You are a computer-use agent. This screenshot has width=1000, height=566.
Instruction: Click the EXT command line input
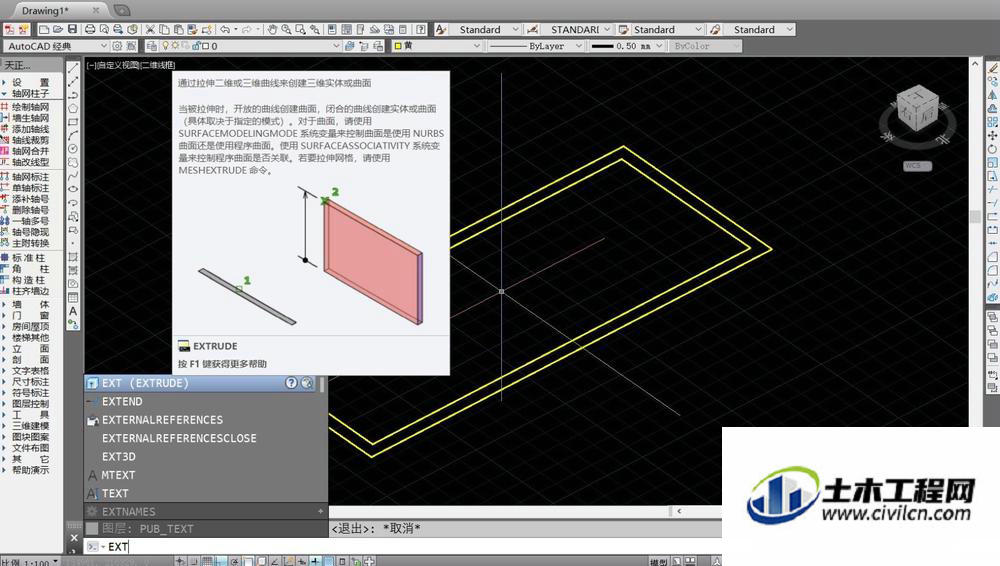[x=408, y=547]
